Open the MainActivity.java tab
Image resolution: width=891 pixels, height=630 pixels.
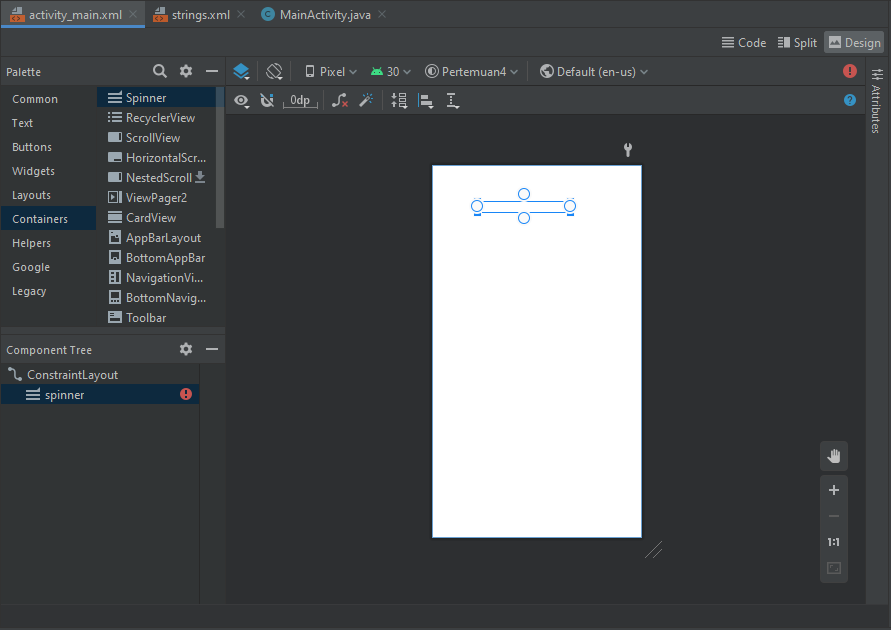coord(324,15)
